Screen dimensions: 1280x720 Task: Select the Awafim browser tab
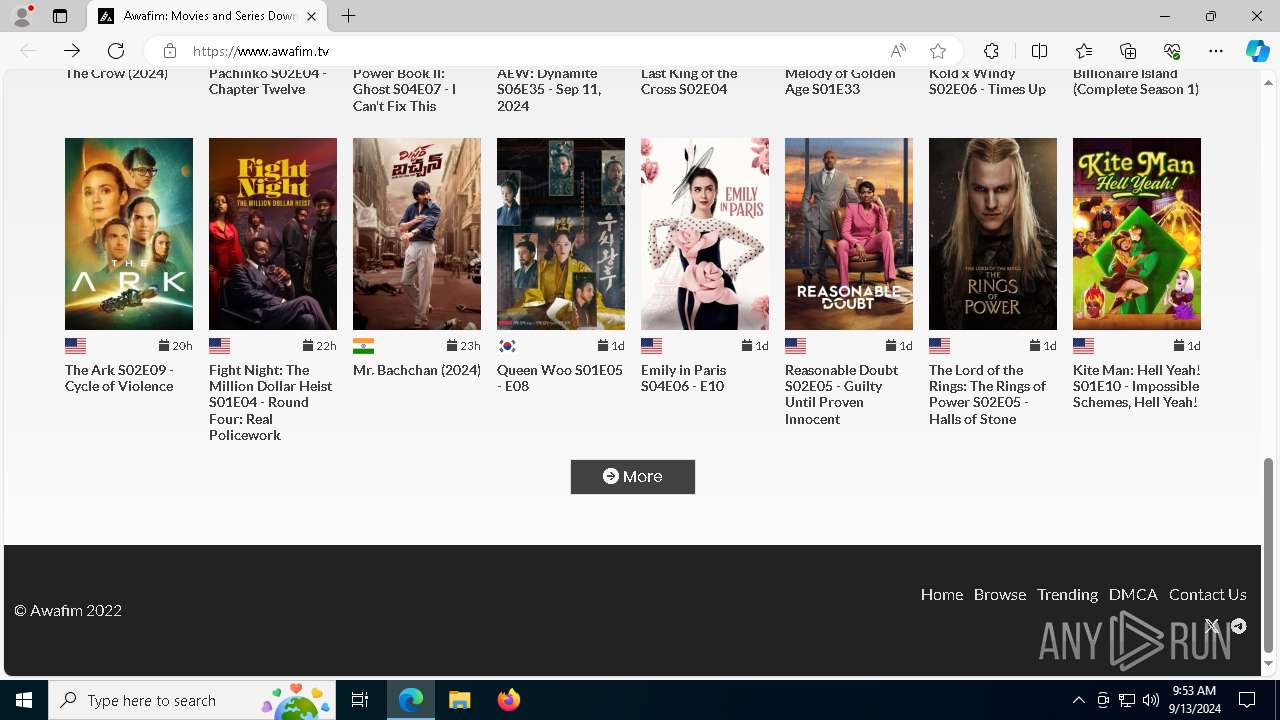207,16
